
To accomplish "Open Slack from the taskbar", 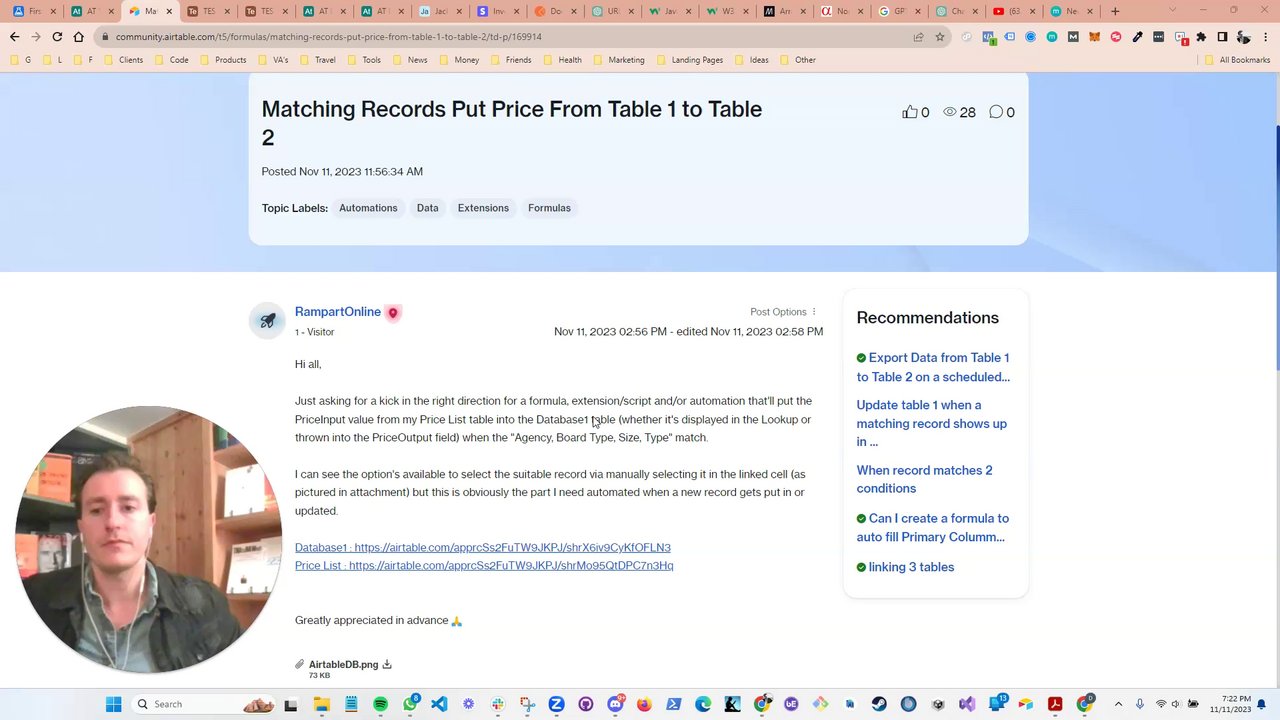I will 498,704.
